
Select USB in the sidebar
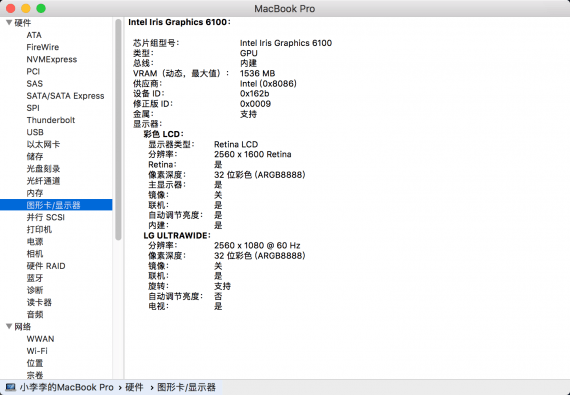pyautogui.click(x=35, y=132)
